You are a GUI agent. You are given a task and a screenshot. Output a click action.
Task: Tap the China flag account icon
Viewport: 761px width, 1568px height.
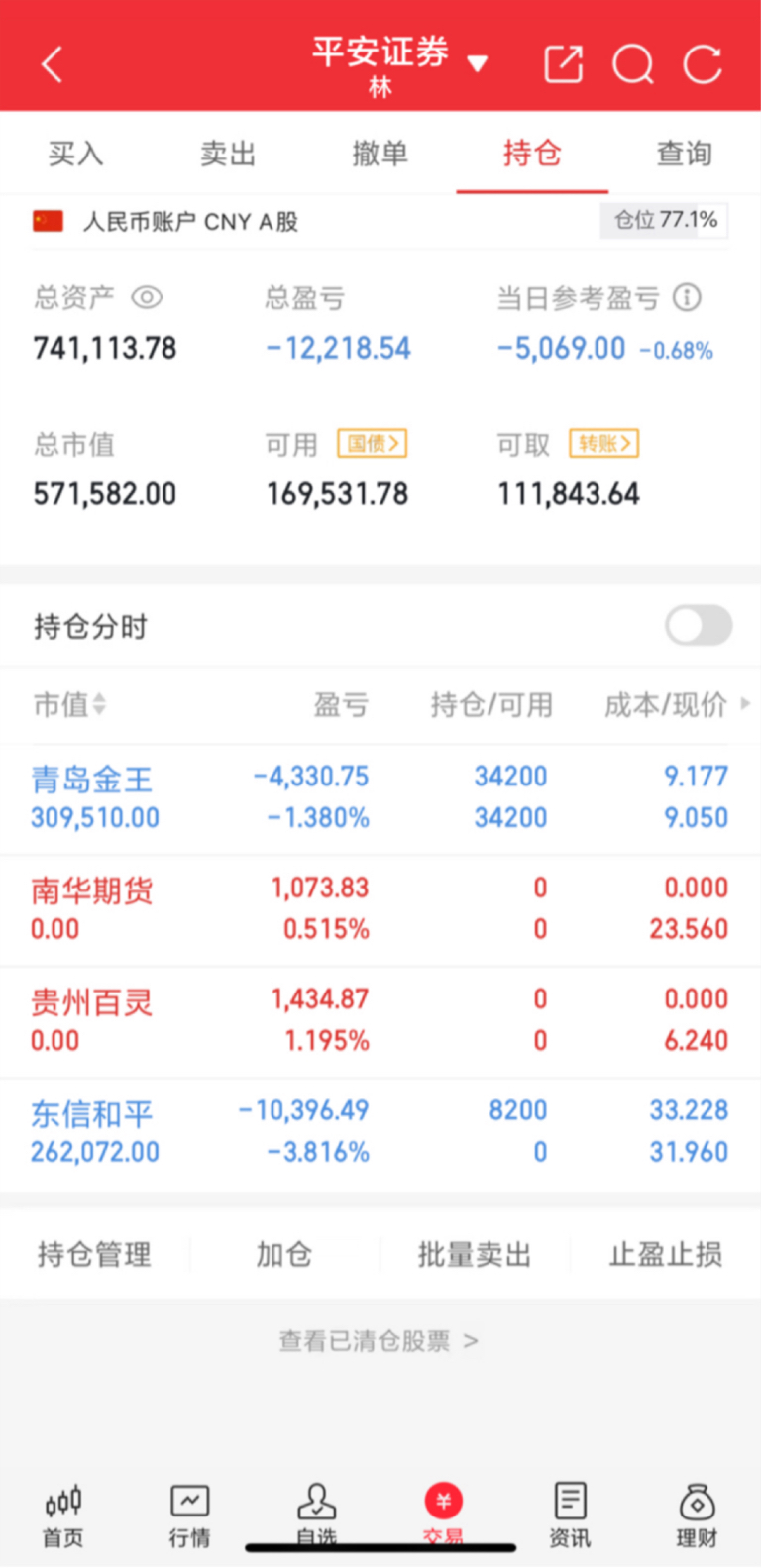[x=48, y=221]
